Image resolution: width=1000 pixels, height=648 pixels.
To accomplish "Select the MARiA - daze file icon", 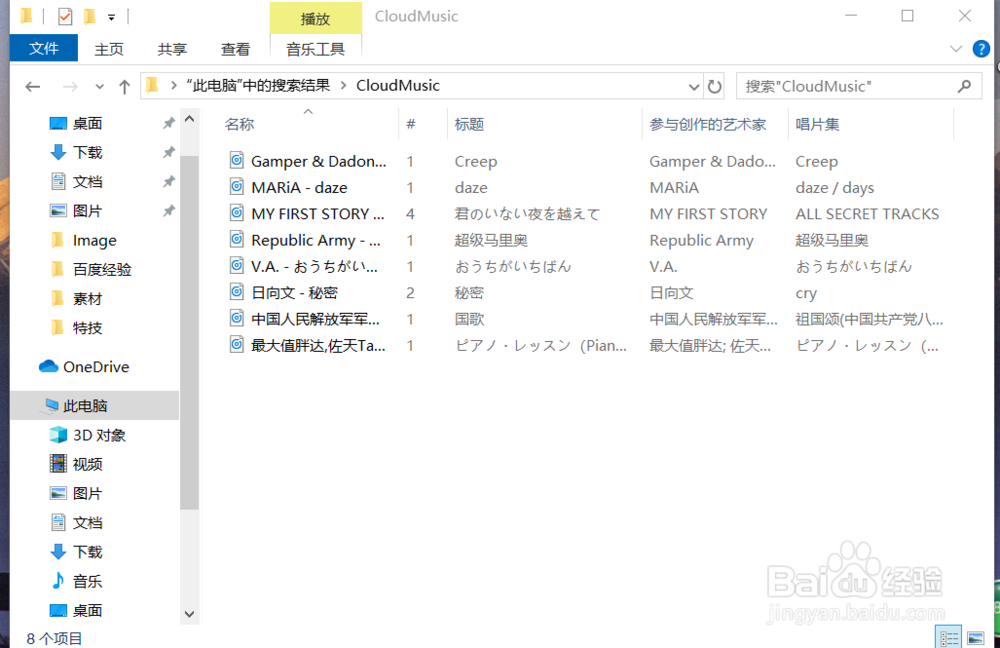I will pyautogui.click(x=237, y=186).
